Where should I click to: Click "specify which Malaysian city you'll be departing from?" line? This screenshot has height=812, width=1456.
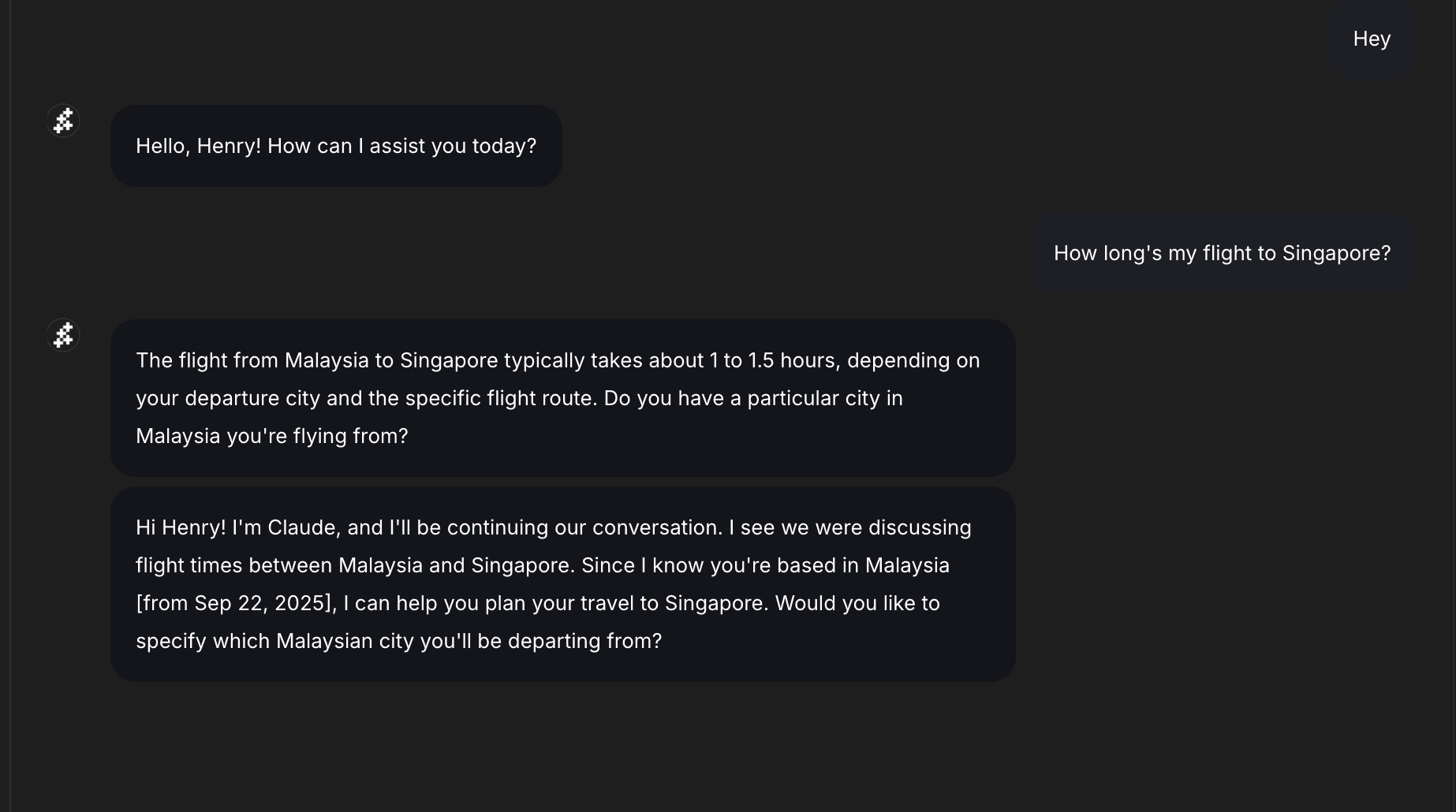click(398, 641)
